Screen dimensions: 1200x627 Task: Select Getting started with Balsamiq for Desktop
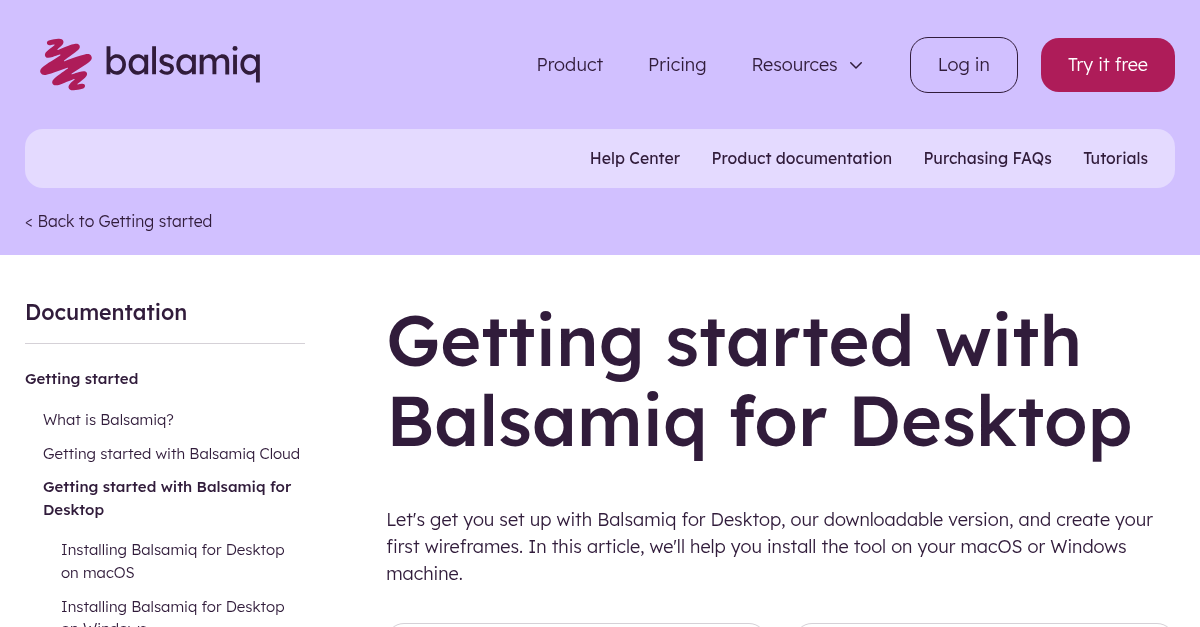coord(167,498)
